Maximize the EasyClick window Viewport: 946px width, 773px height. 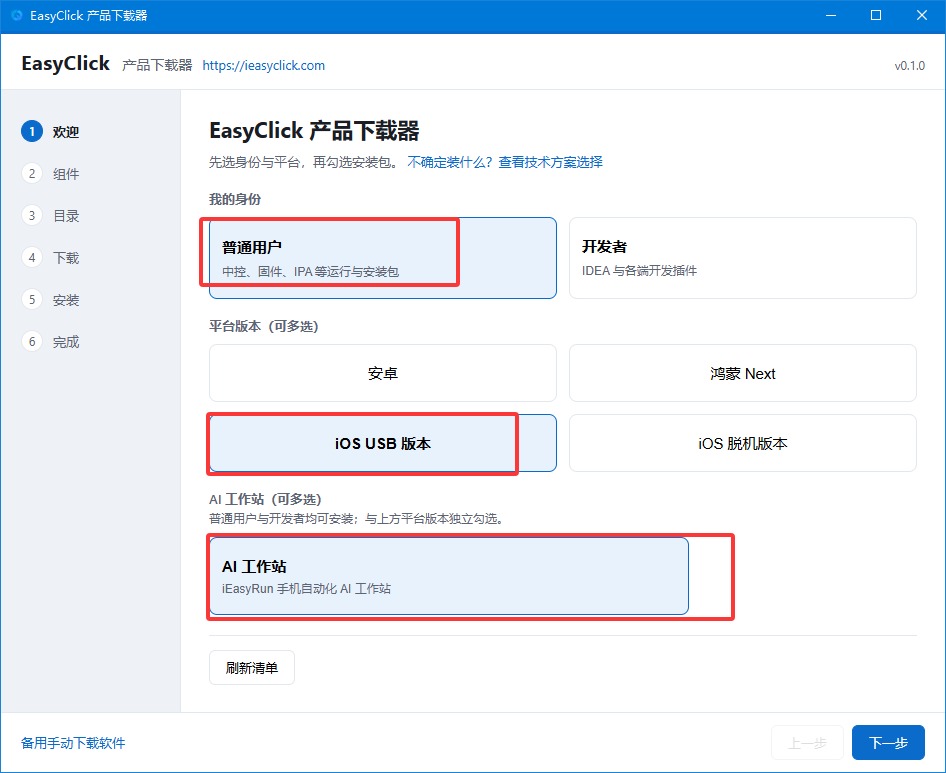coord(876,15)
